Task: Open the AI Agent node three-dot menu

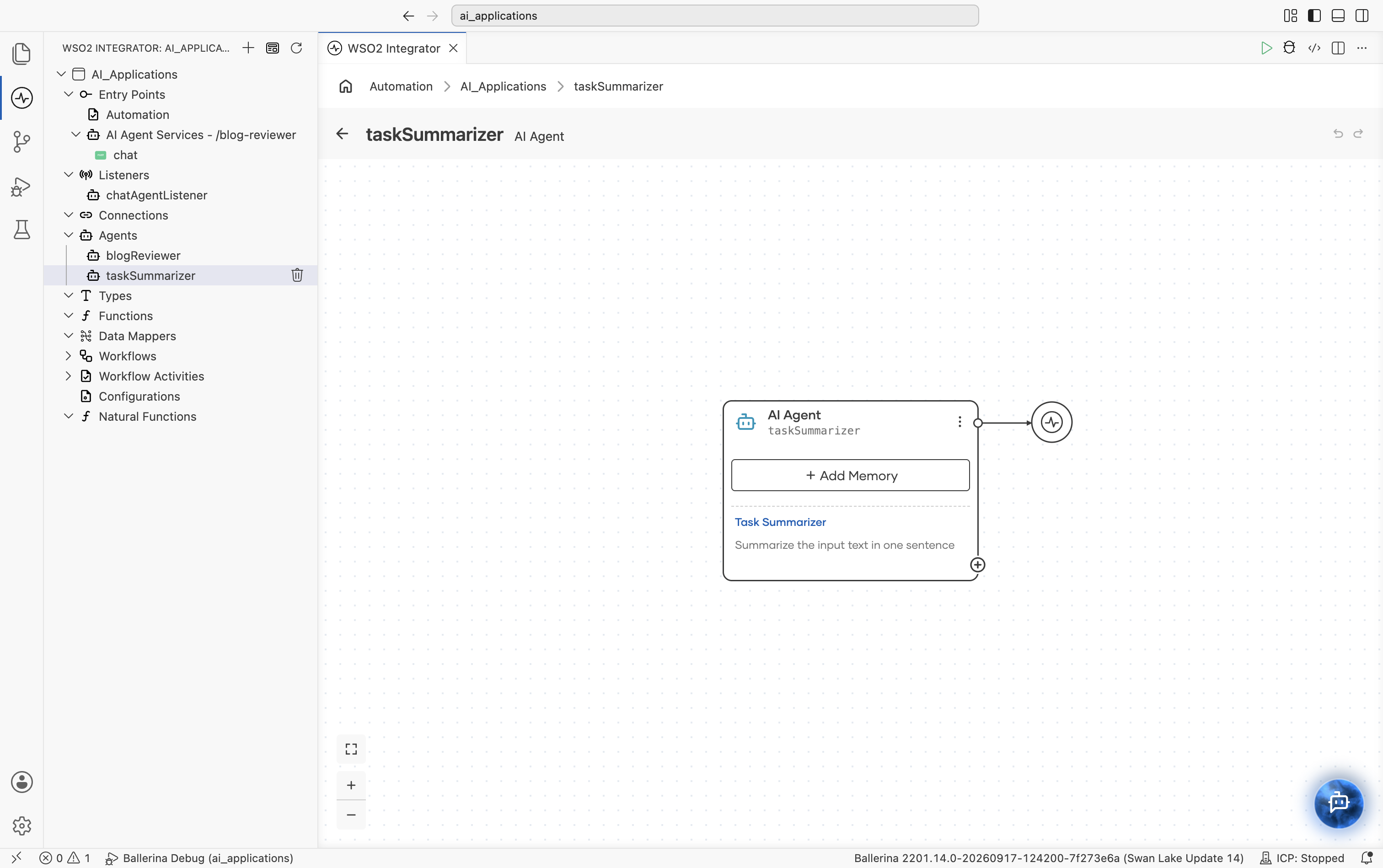Action: (960, 422)
